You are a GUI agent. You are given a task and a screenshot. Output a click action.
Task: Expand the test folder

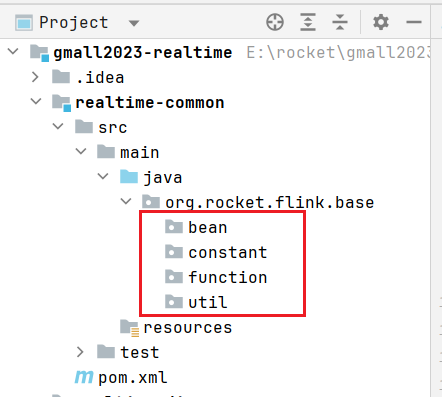tap(80, 352)
